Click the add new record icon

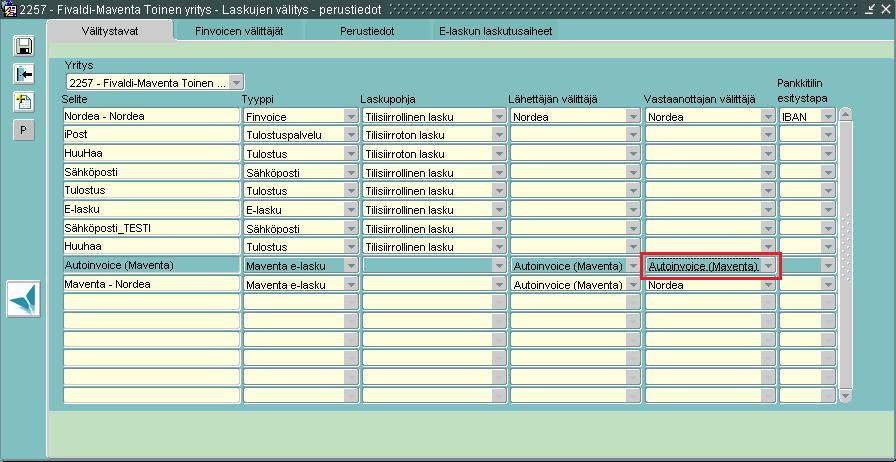(x=23, y=102)
